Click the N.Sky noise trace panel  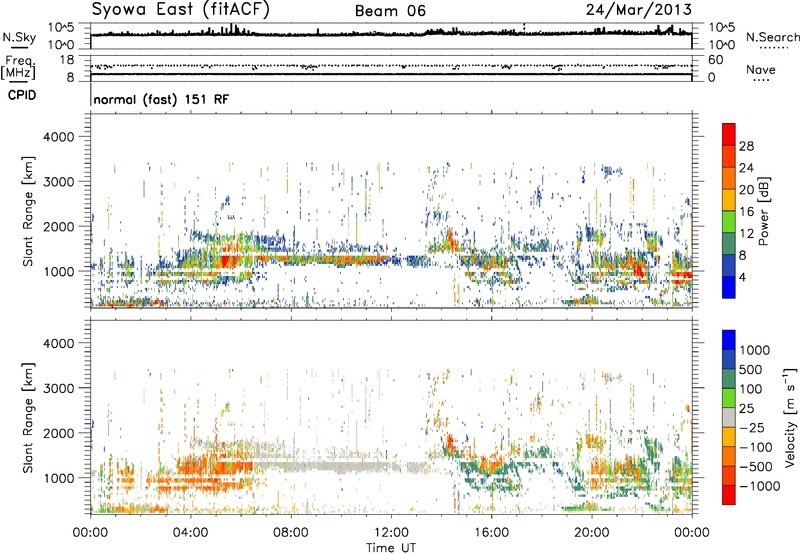391,36
